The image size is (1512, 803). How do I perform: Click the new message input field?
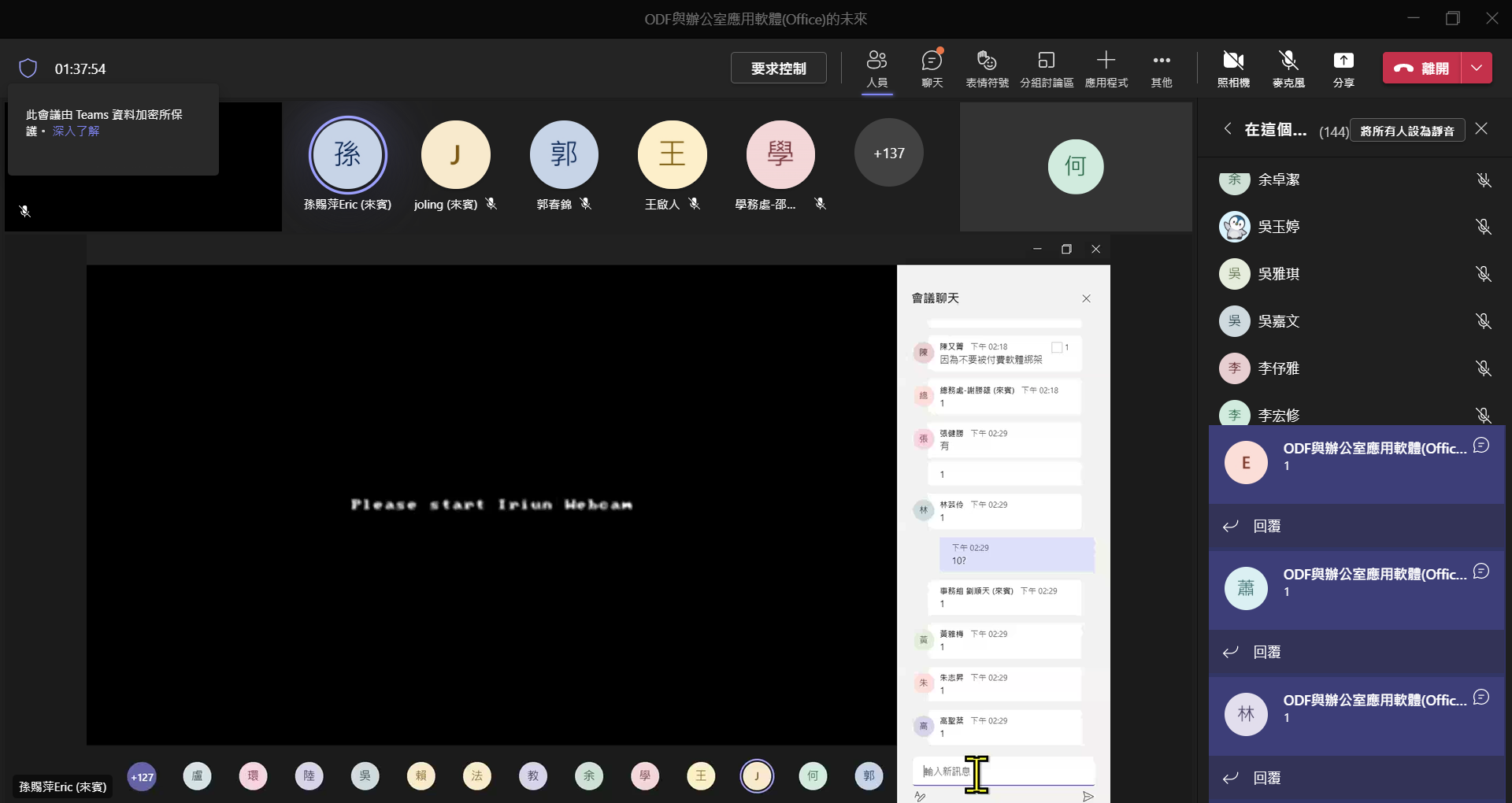(1003, 771)
